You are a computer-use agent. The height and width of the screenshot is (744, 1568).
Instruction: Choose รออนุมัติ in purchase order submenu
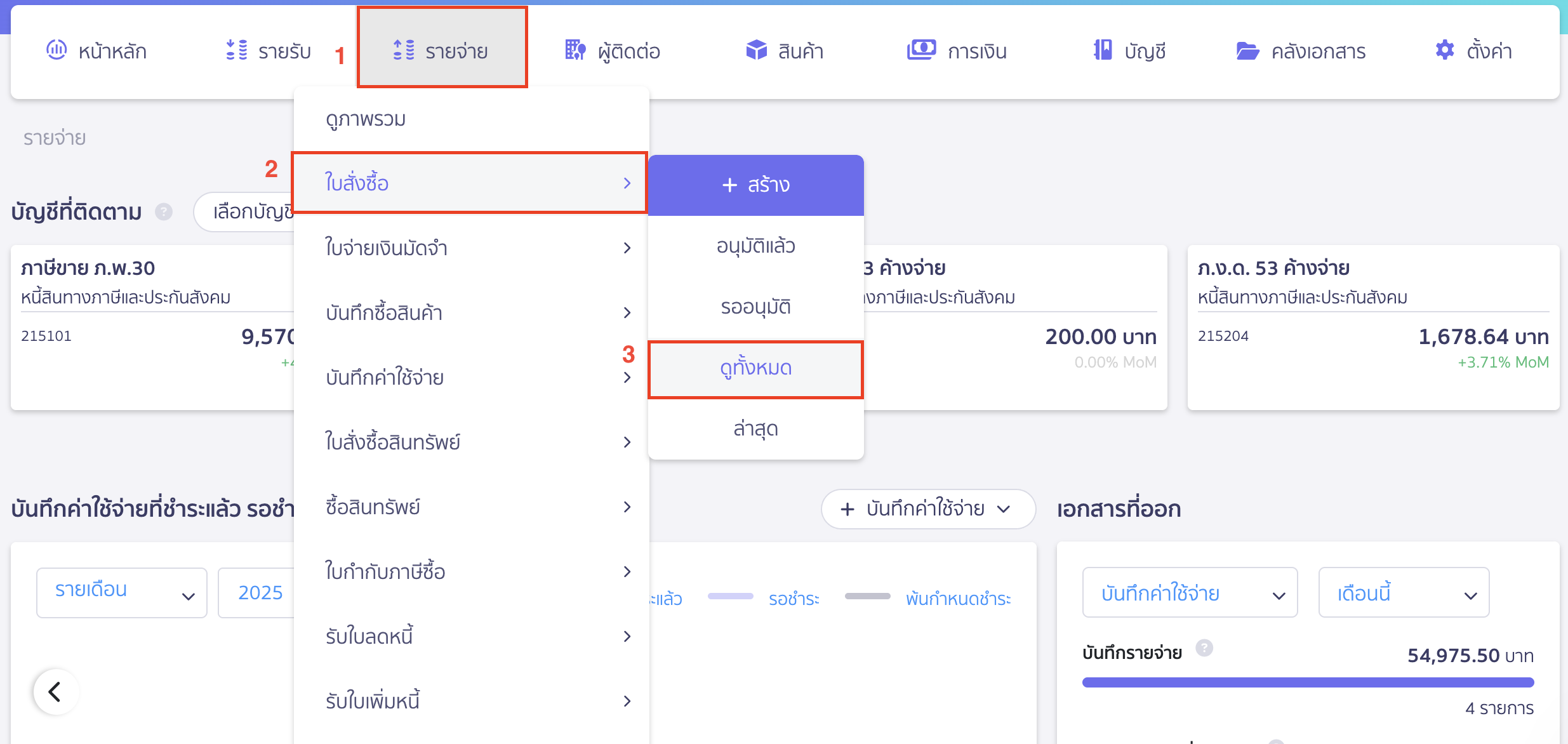(x=755, y=307)
